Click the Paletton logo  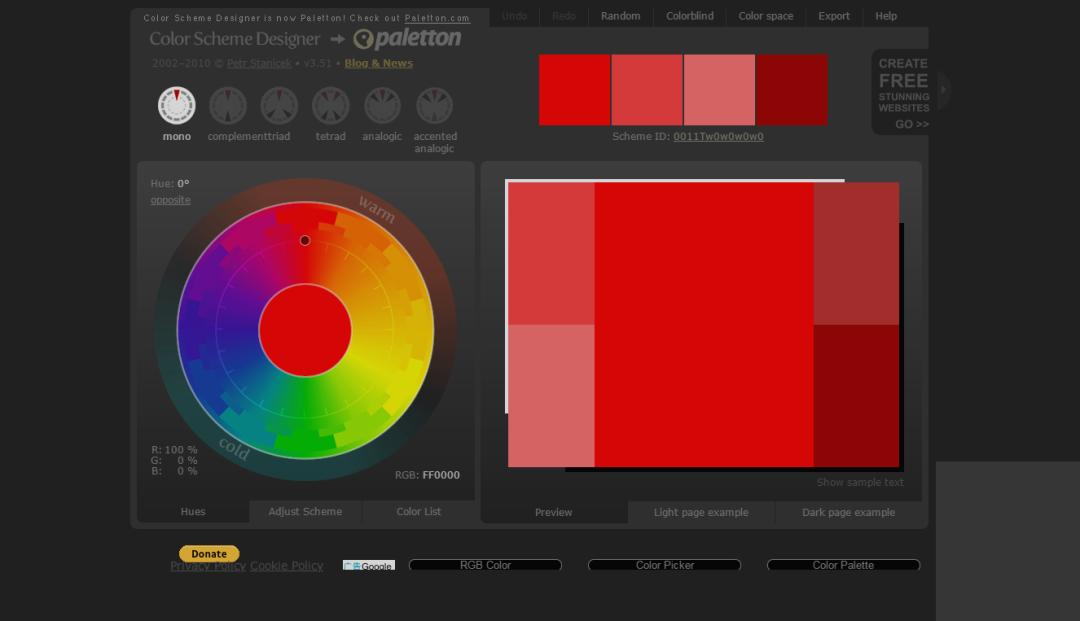click(x=407, y=39)
